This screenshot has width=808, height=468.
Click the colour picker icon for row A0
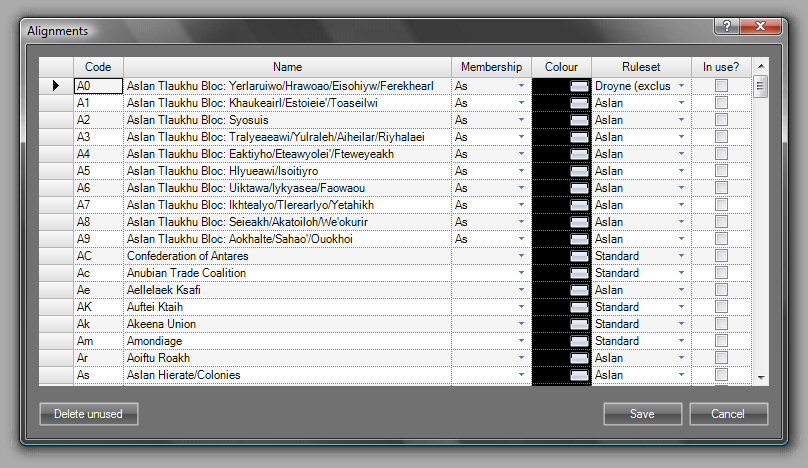pyautogui.click(x=579, y=87)
